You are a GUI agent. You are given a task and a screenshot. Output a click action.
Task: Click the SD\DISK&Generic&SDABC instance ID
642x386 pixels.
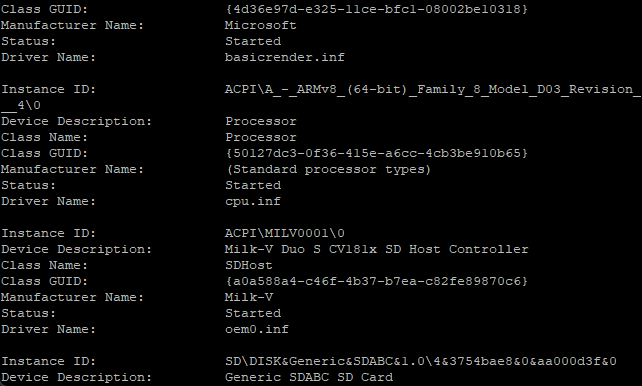coord(420,361)
